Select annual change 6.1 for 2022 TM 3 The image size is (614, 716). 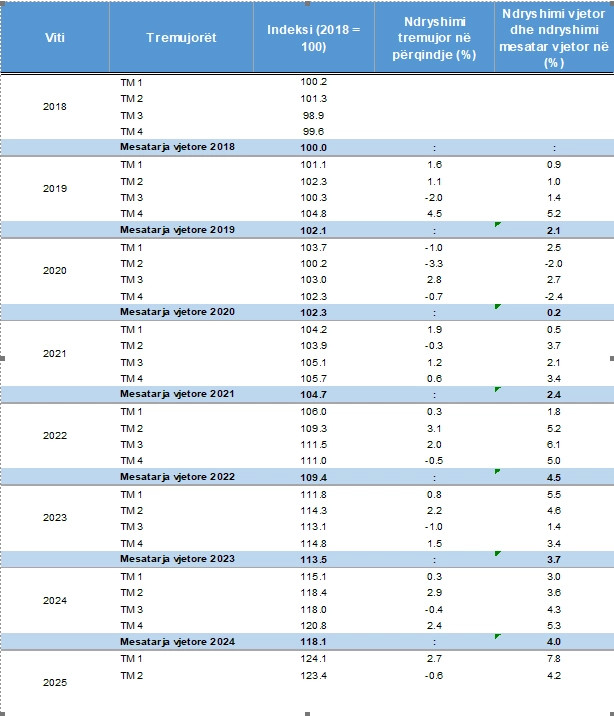point(554,444)
